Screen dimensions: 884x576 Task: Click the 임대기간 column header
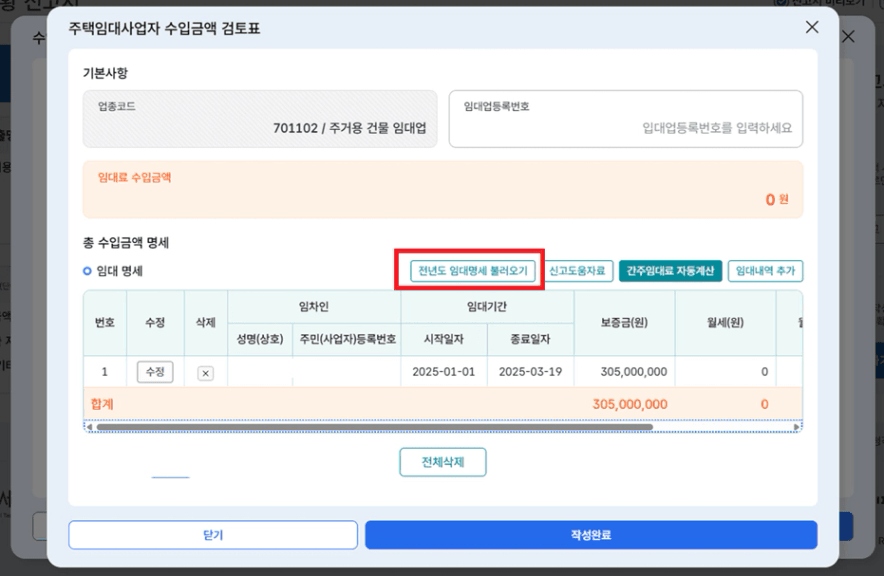(486, 306)
